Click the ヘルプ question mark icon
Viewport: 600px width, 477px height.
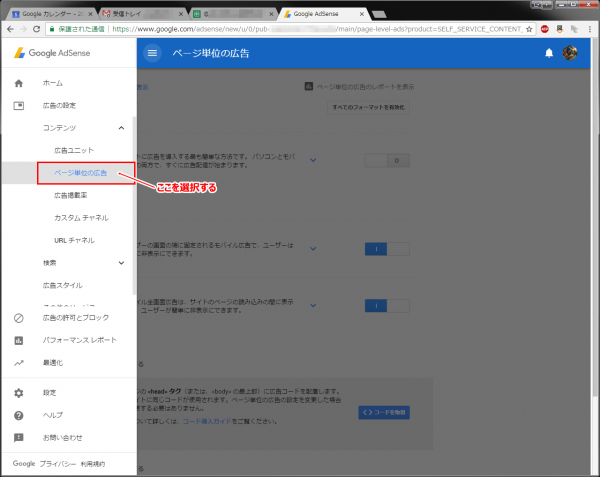point(18,415)
